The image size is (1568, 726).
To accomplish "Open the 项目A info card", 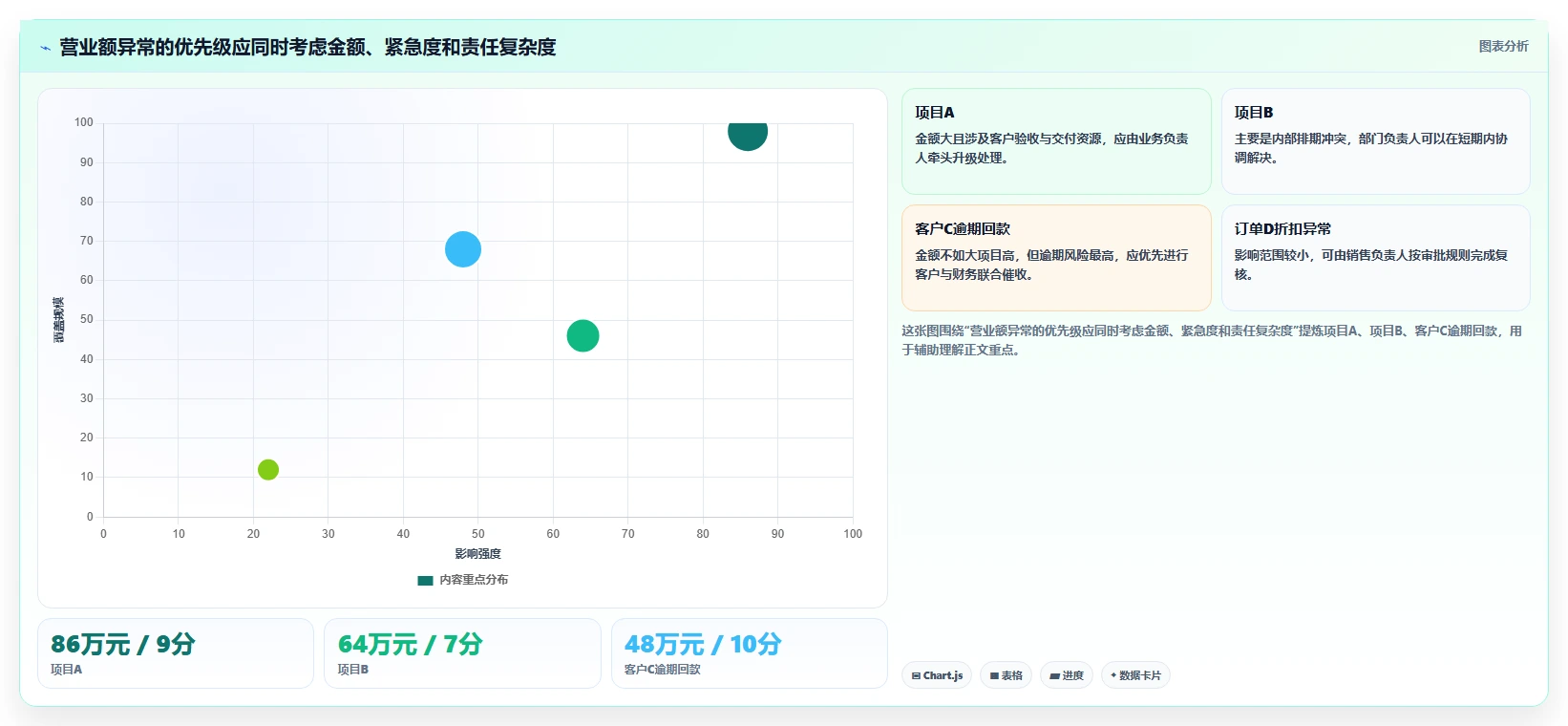I will (1056, 141).
